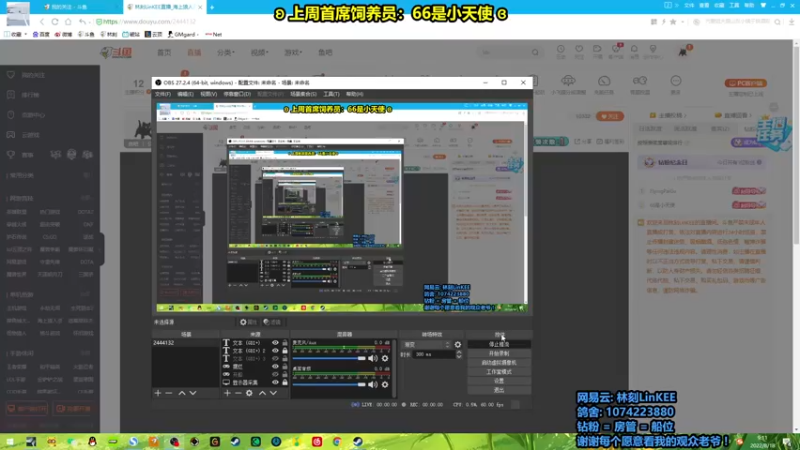Open the heart 关注 icon in the Douyu header
Viewport: 800px width, 450px height.
[x=579, y=51]
